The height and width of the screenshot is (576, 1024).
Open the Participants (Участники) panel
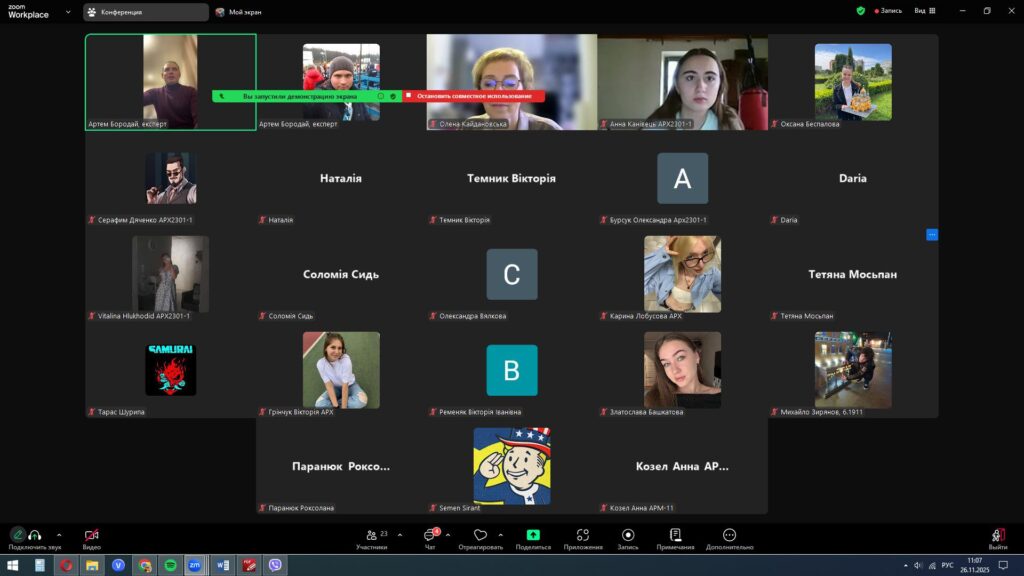371,536
